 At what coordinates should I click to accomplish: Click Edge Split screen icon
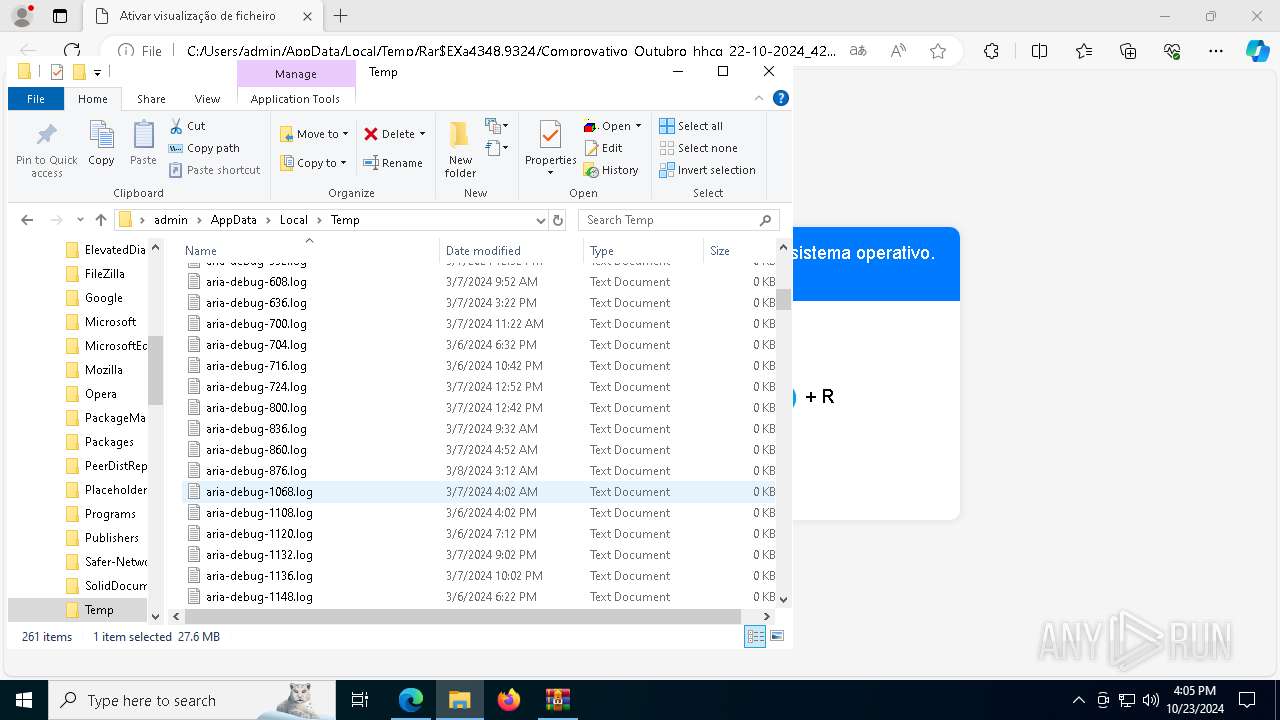click(1039, 51)
